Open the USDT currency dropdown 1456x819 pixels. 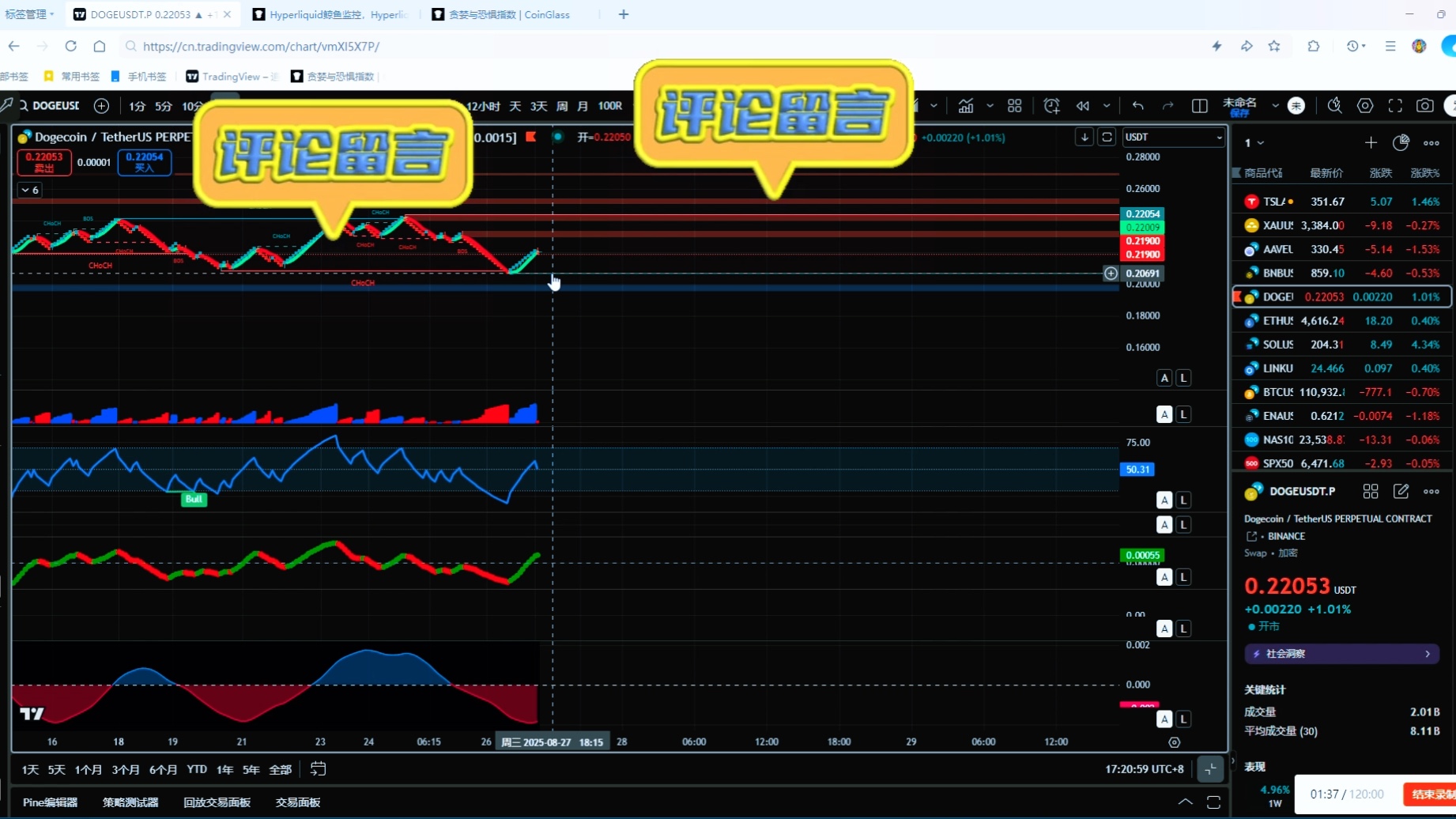(x=1174, y=138)
